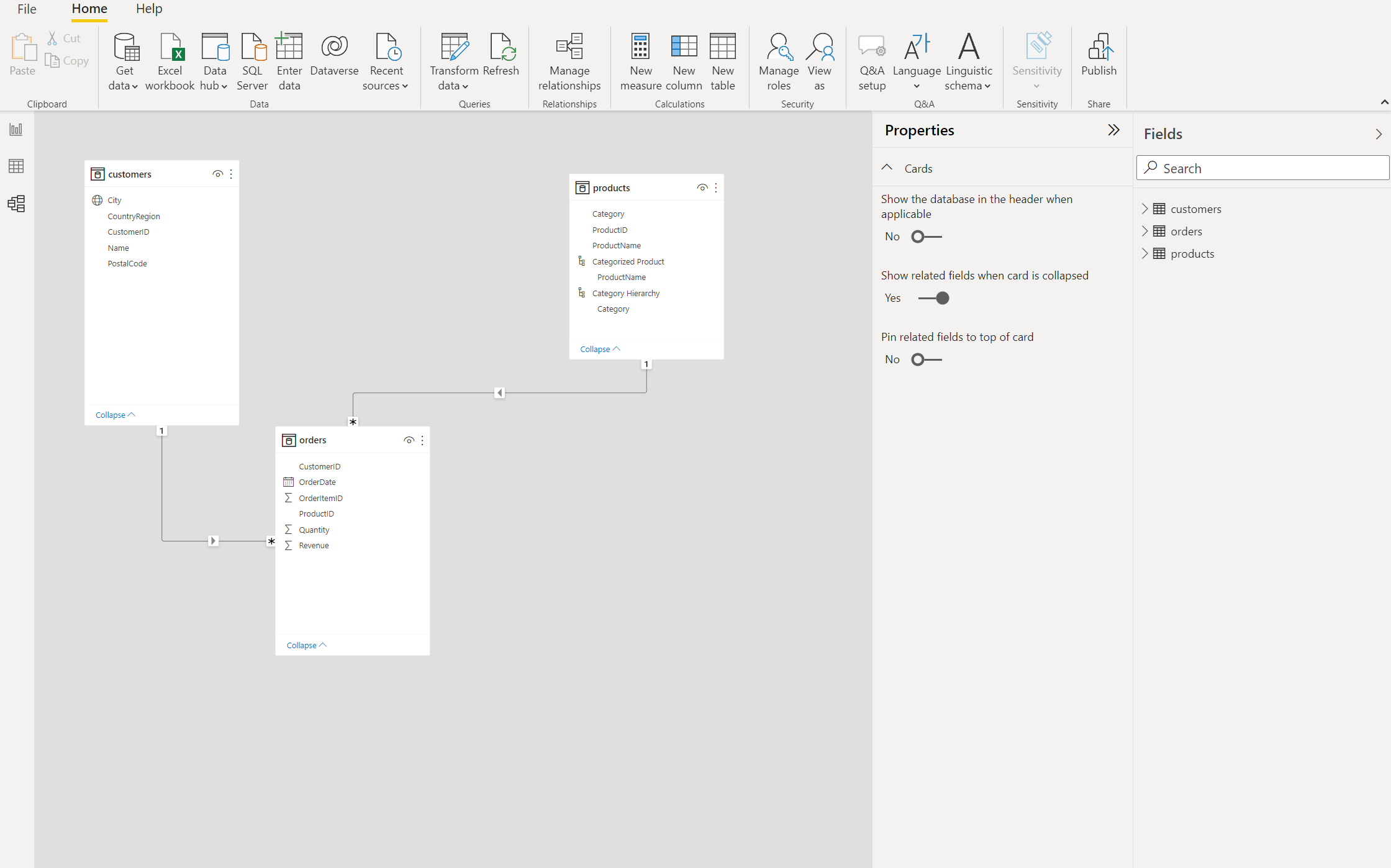
Task: Switch to the Help ribbon tab
Action: click(148, 9)
